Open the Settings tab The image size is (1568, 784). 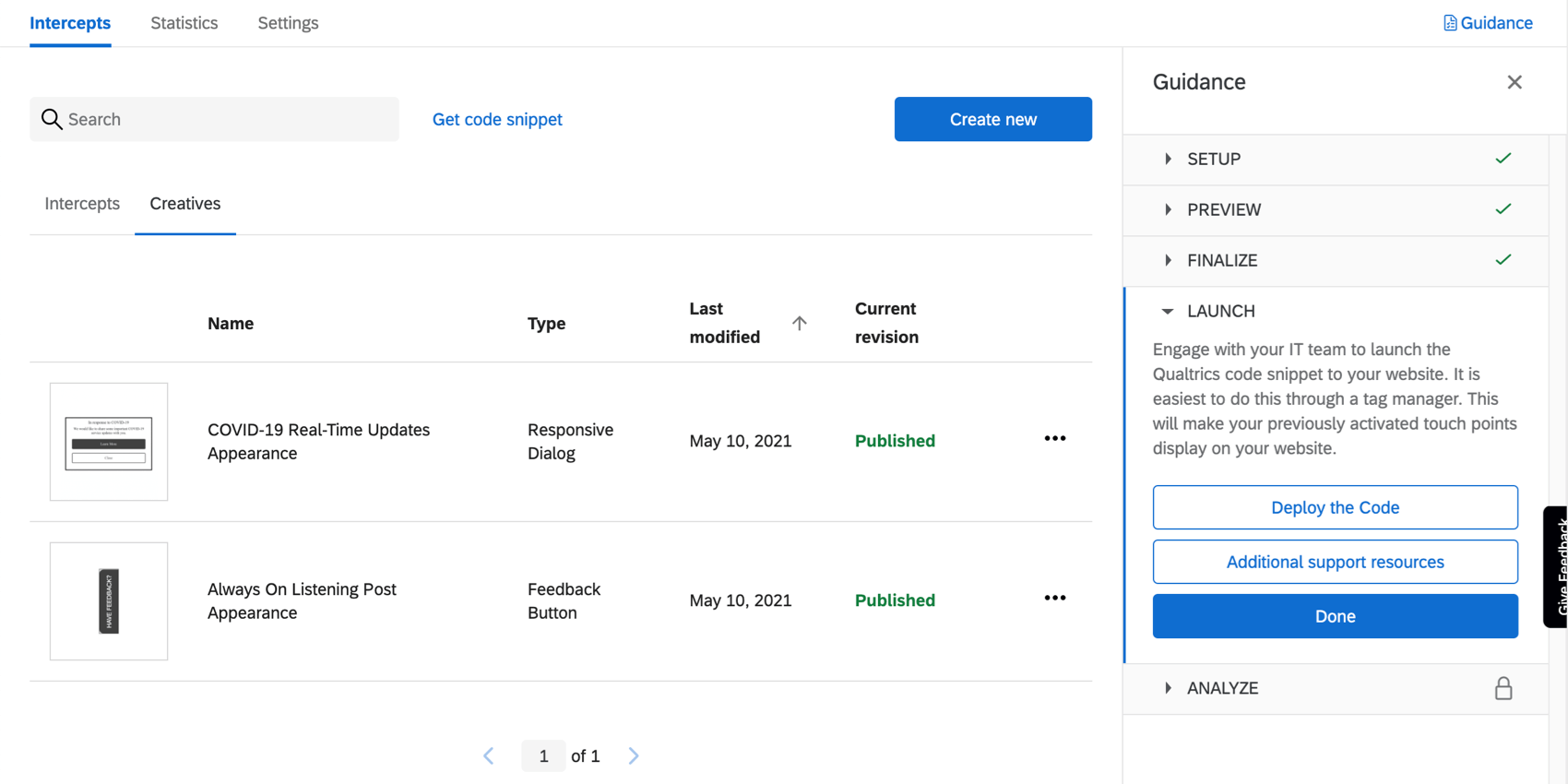[288, 23]
